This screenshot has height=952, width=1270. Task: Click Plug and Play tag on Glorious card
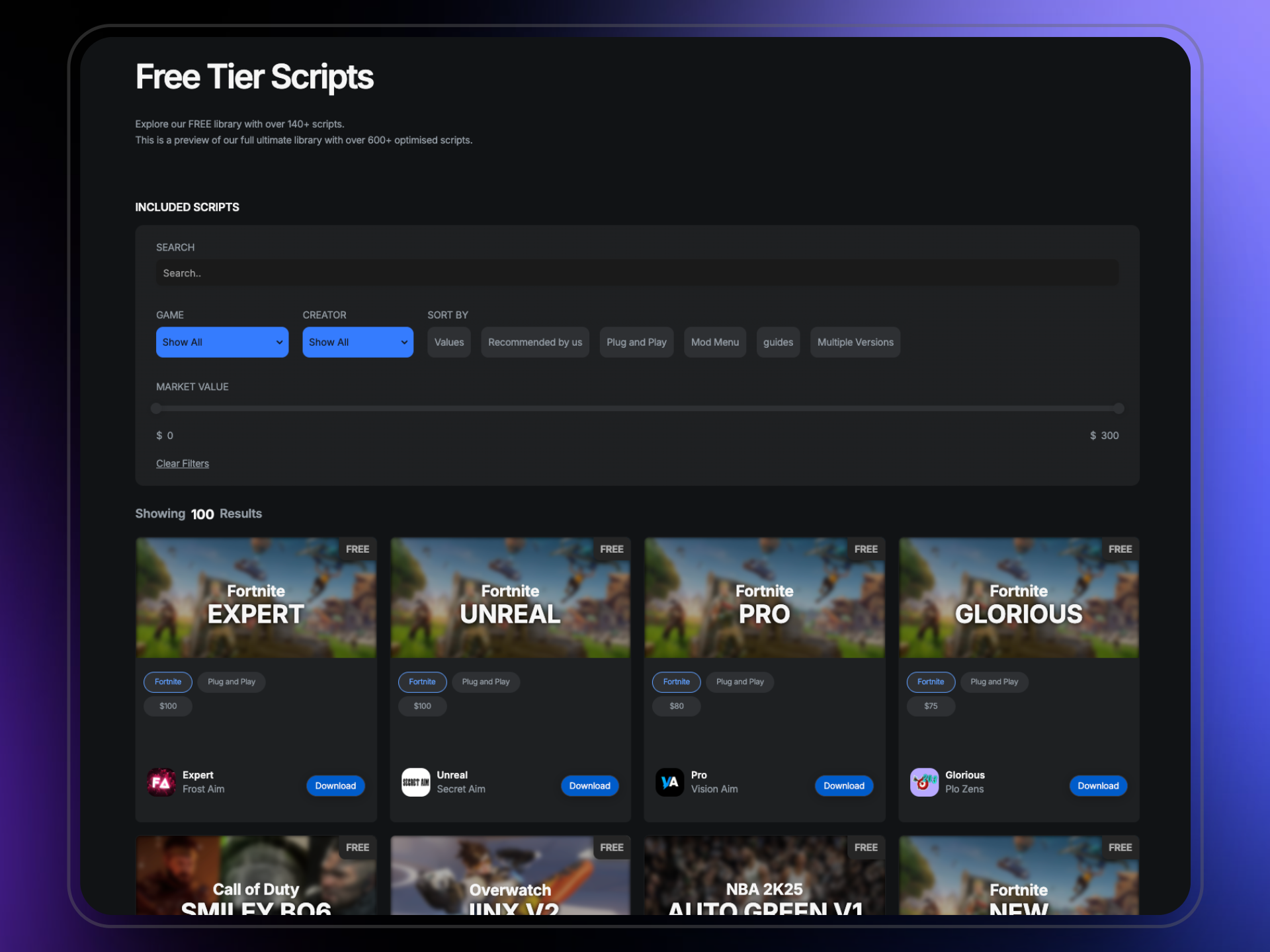pos(994,682)
